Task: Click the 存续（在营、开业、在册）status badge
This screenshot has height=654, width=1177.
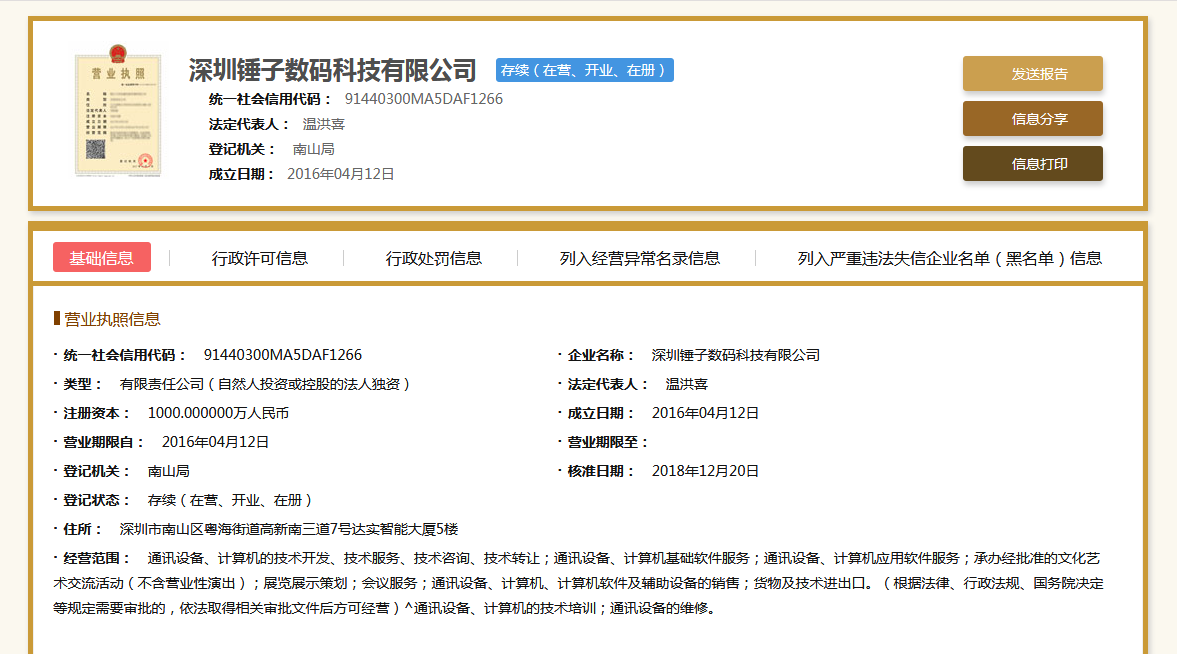Action: click(583, 70)
